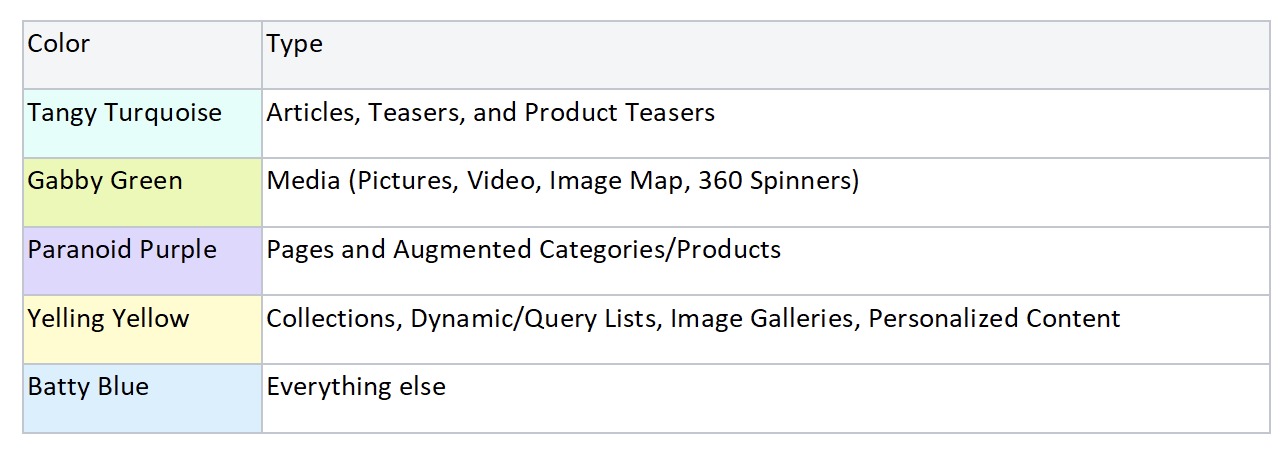Select the Yelling Yellow color cell

(143, 330)
